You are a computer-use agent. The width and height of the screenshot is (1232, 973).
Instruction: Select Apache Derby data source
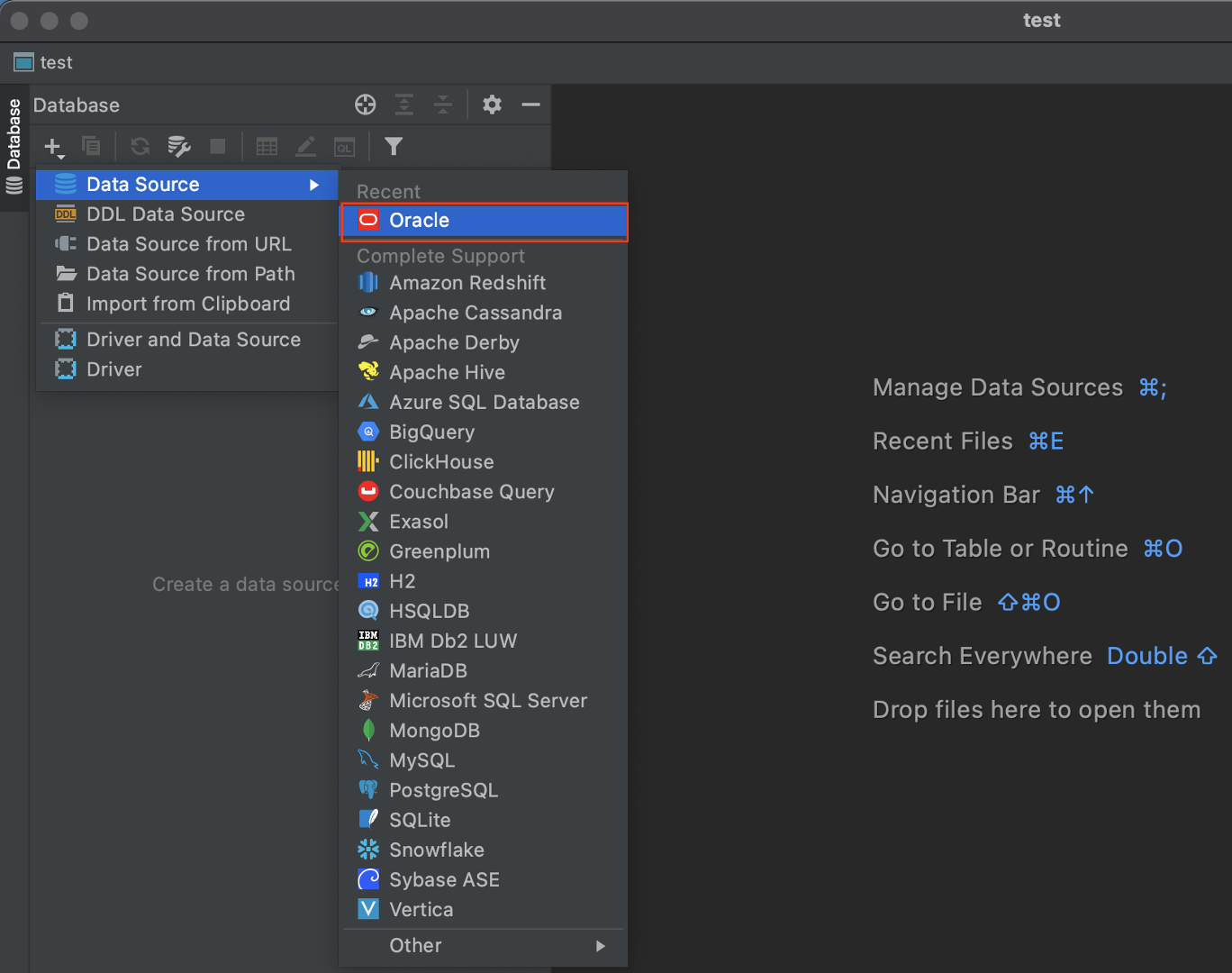484,342
